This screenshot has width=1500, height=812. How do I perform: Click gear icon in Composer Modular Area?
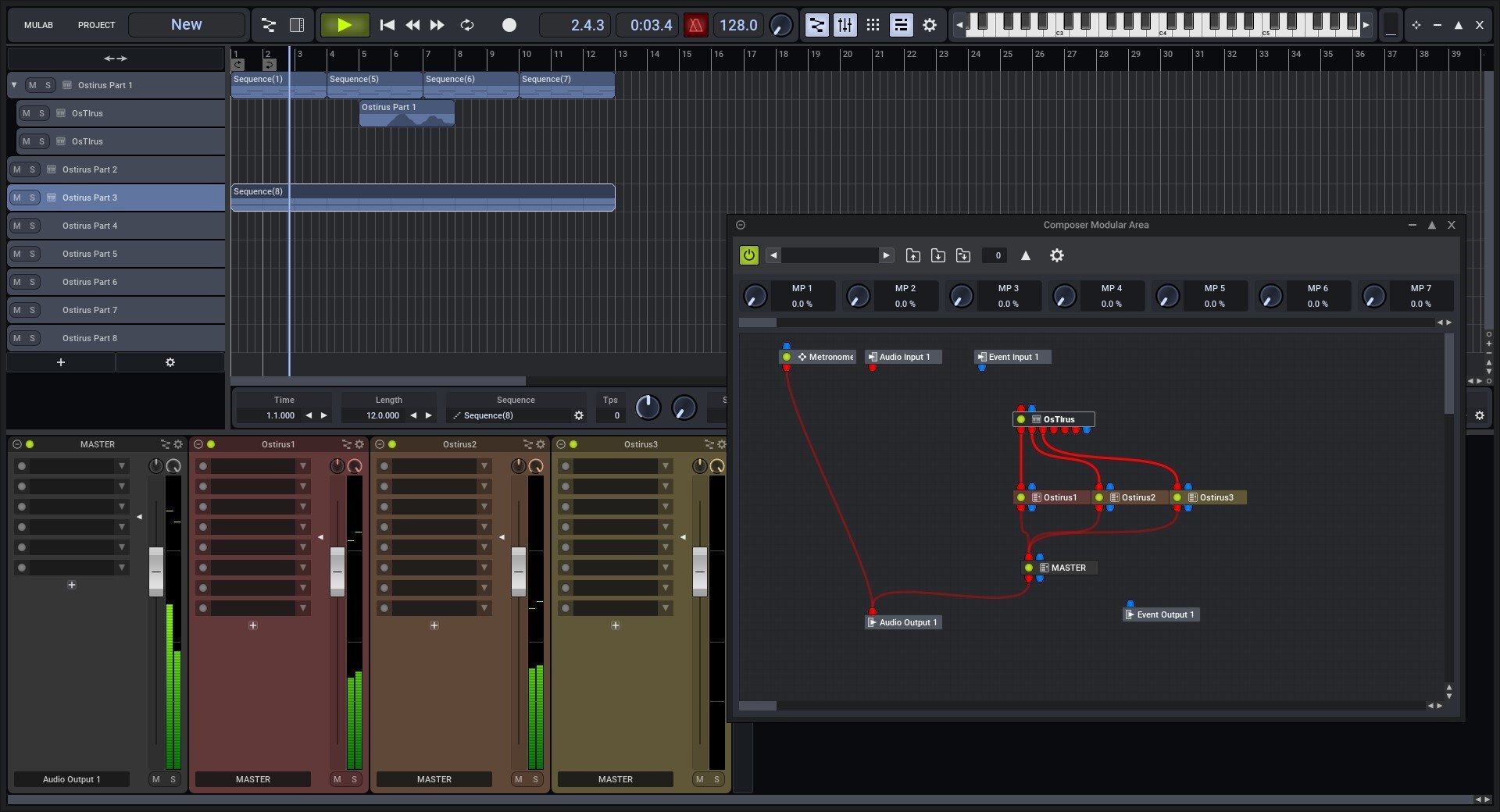pos(1056,255)
